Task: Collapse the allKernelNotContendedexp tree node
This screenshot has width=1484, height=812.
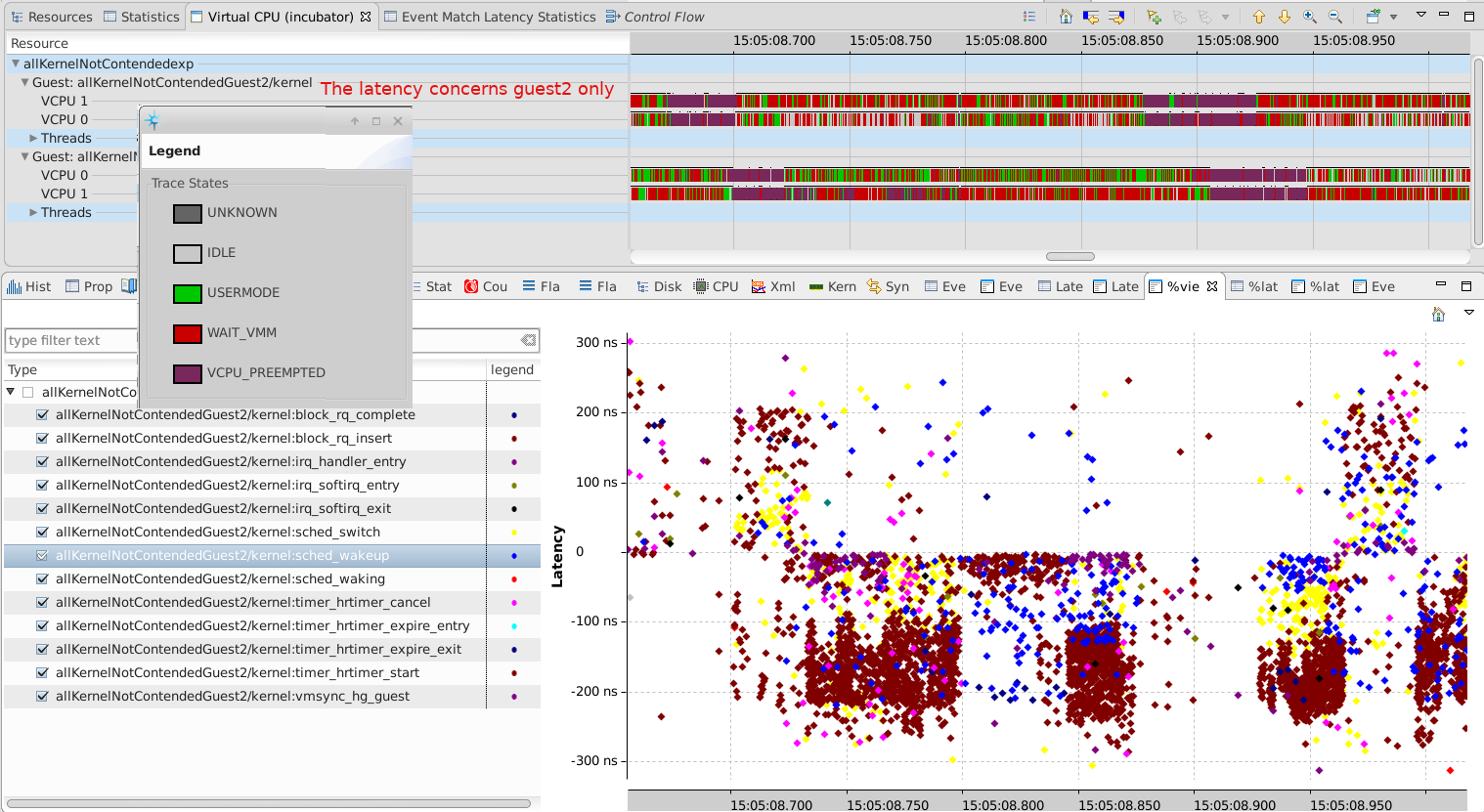Action: click(16, 64)
